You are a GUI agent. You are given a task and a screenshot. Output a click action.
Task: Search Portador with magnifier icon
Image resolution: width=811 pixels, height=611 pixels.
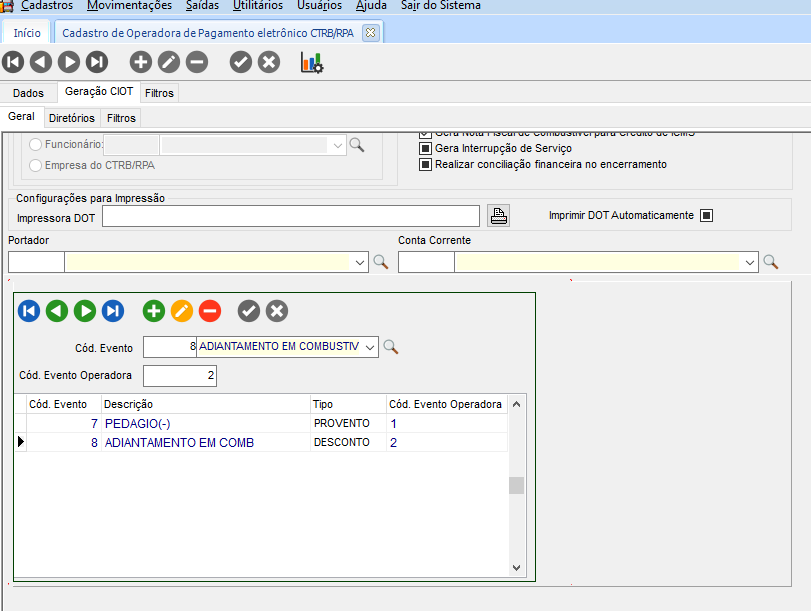(381, 262)
